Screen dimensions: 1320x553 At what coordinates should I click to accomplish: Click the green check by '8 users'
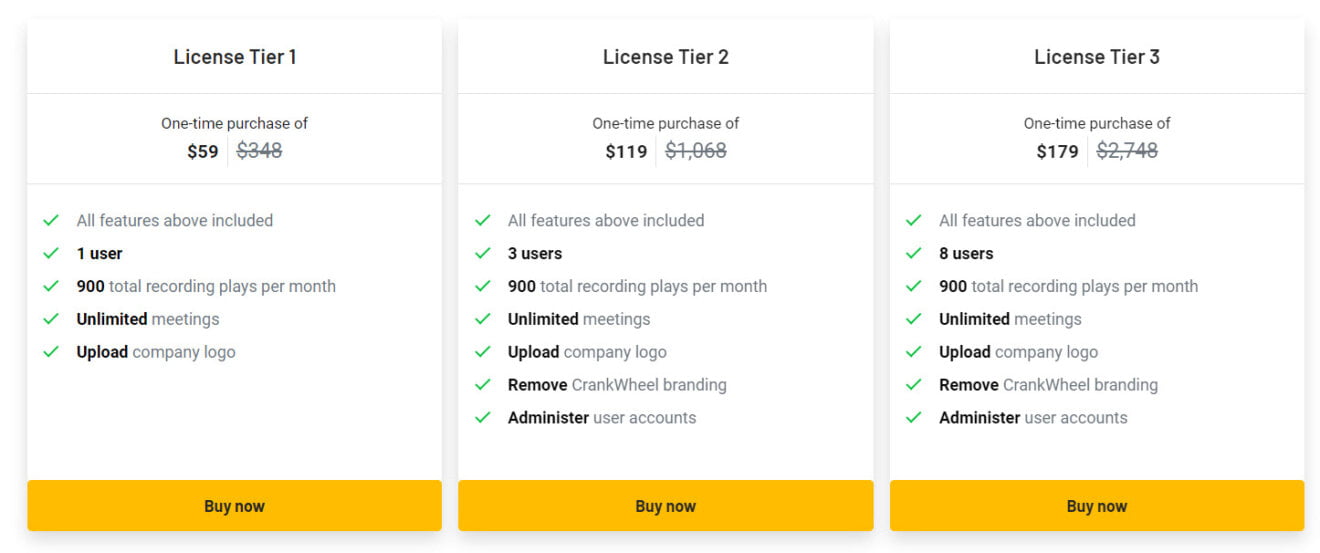click(914, 253)
